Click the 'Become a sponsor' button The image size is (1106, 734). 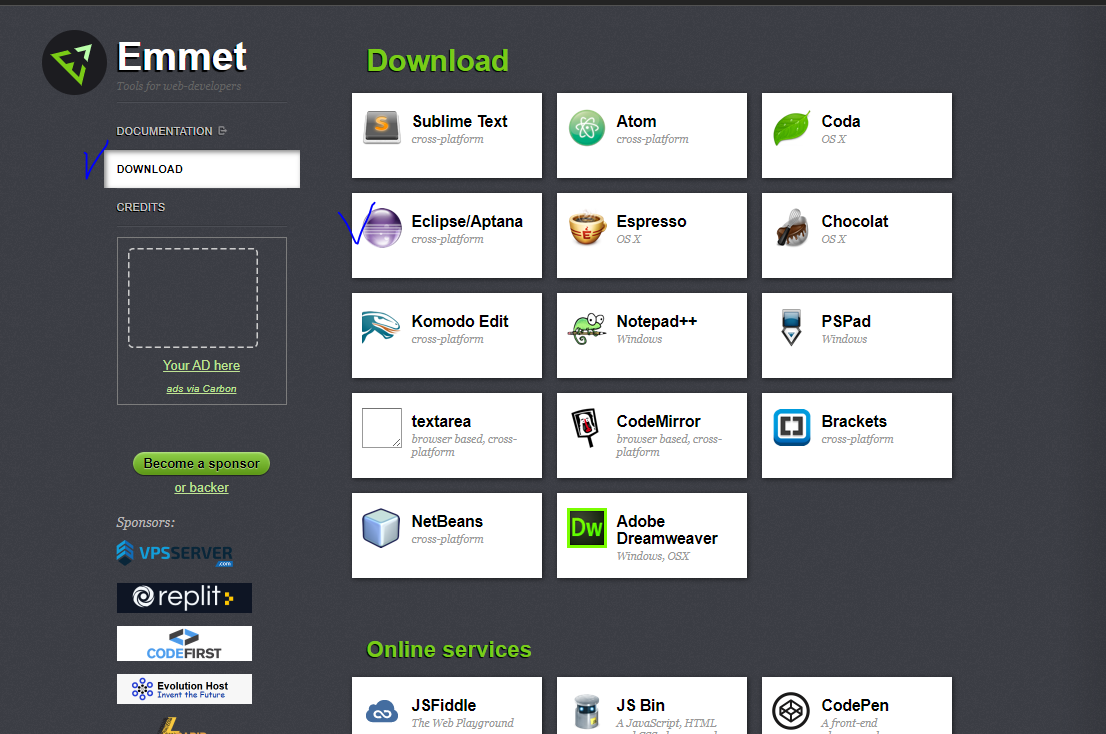click(201, 463)
